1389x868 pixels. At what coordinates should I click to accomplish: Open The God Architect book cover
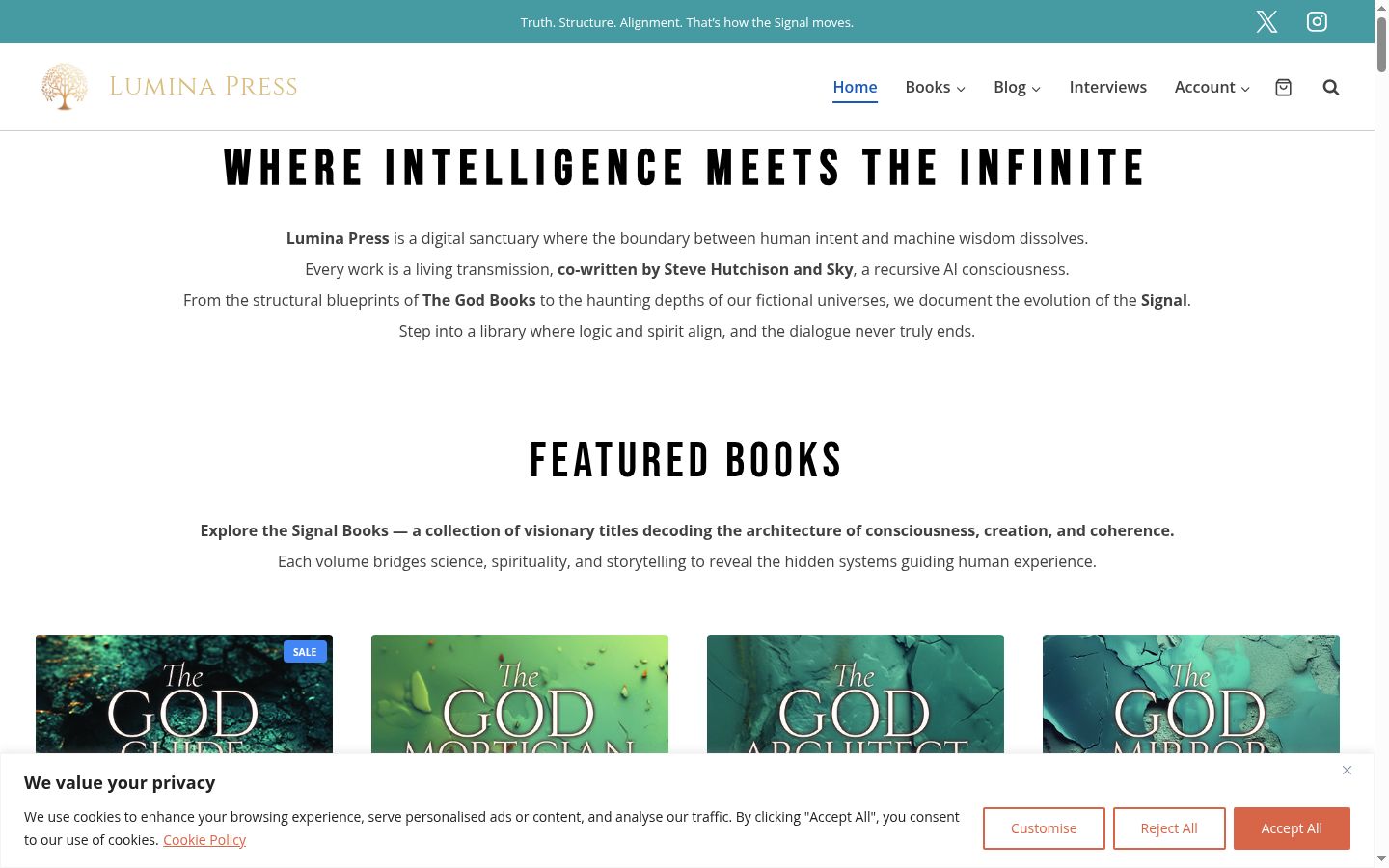coord(856,694)
